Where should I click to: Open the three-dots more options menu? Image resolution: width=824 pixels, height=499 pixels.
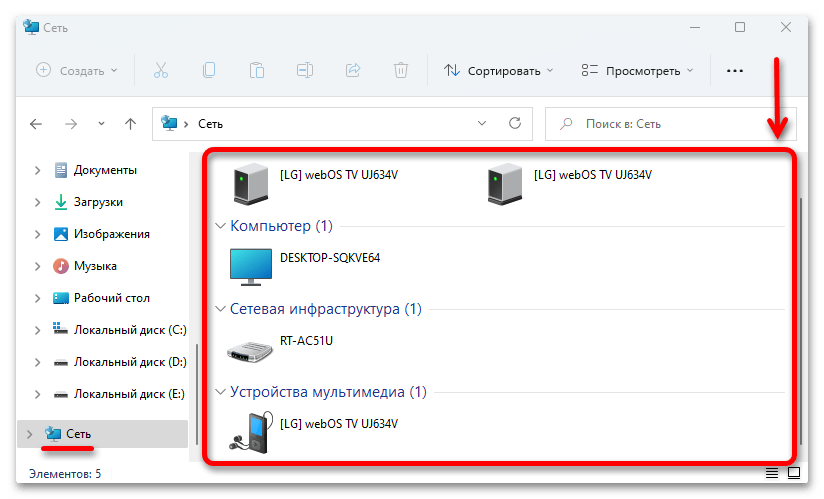(735, 71)
